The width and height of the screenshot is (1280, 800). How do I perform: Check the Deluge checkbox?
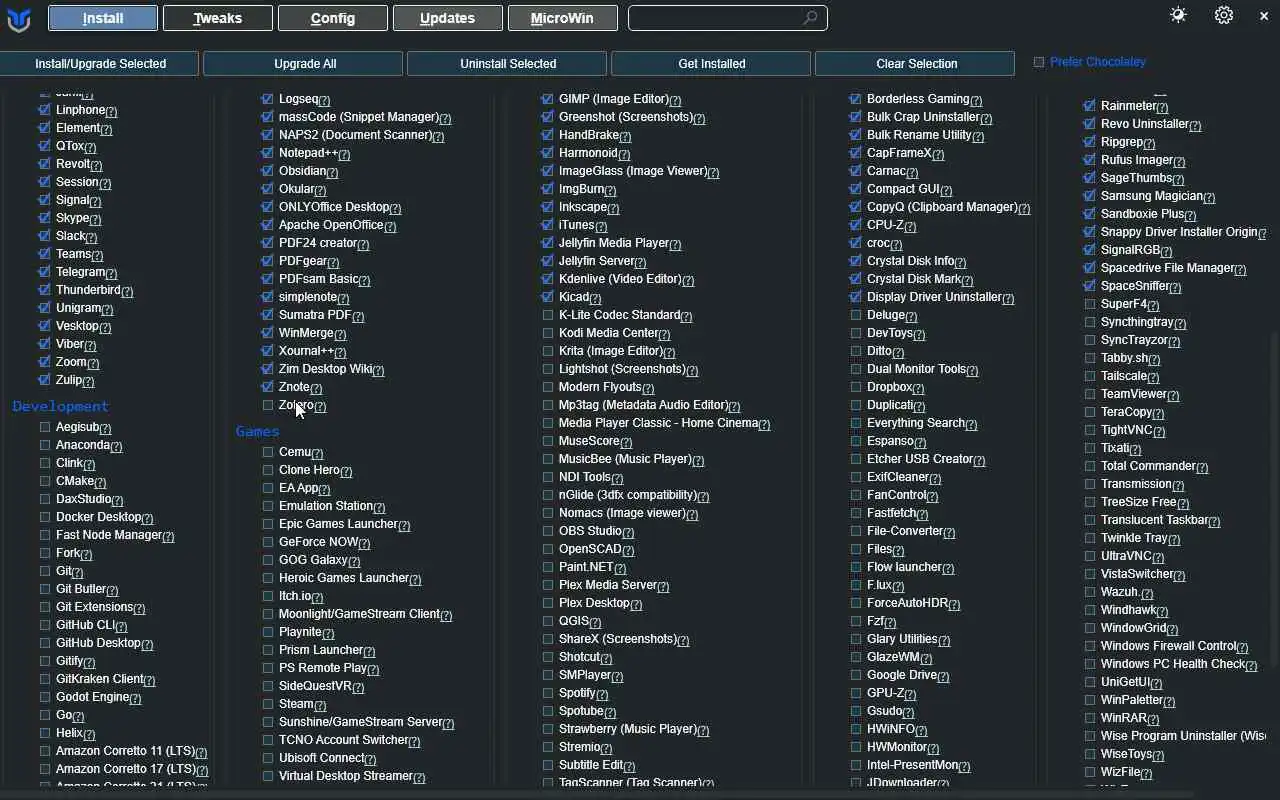tap(856, 315)
